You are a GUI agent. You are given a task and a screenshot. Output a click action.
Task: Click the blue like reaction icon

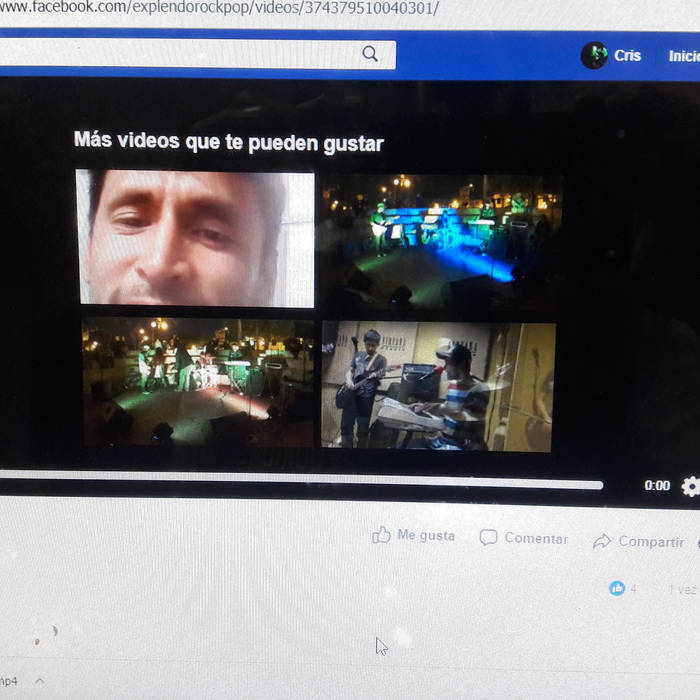click(x=617, y=588)
